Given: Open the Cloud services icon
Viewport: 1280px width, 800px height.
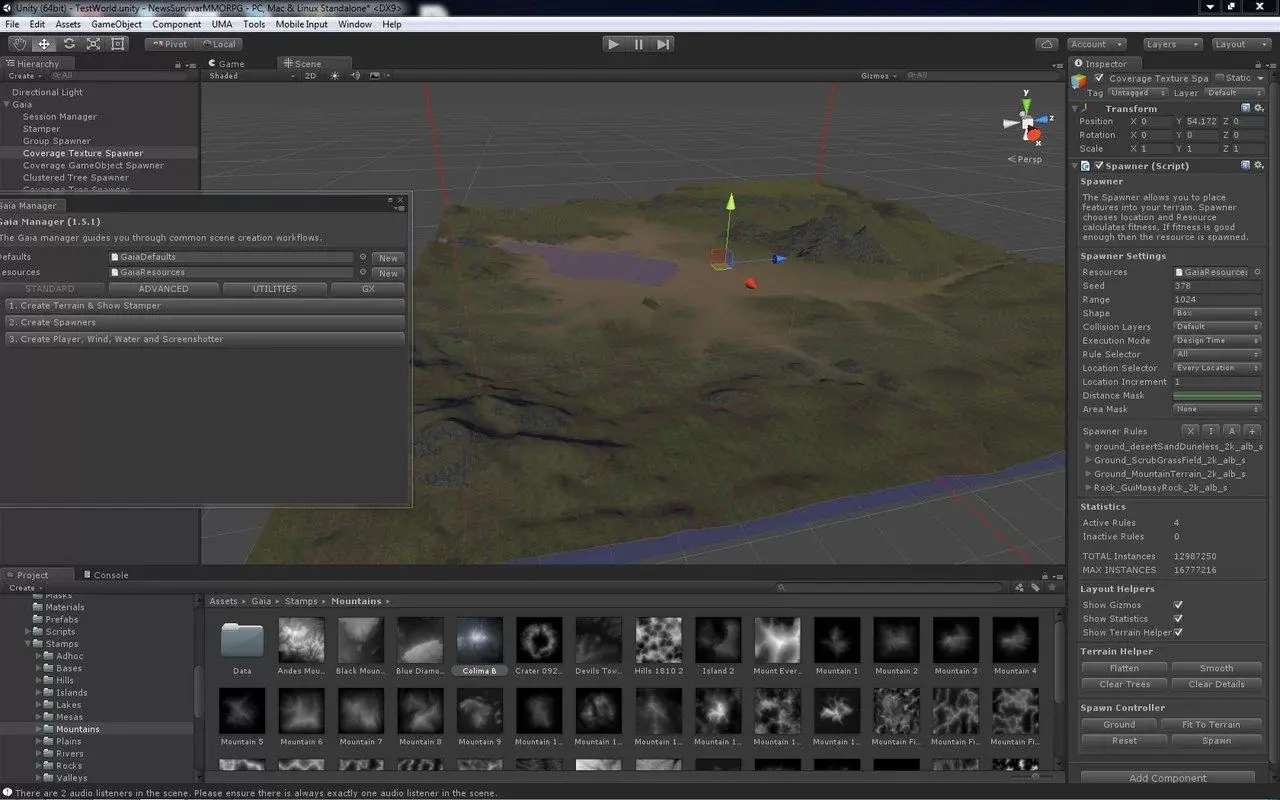Looking at the screenshot, I should (1046, 44).
